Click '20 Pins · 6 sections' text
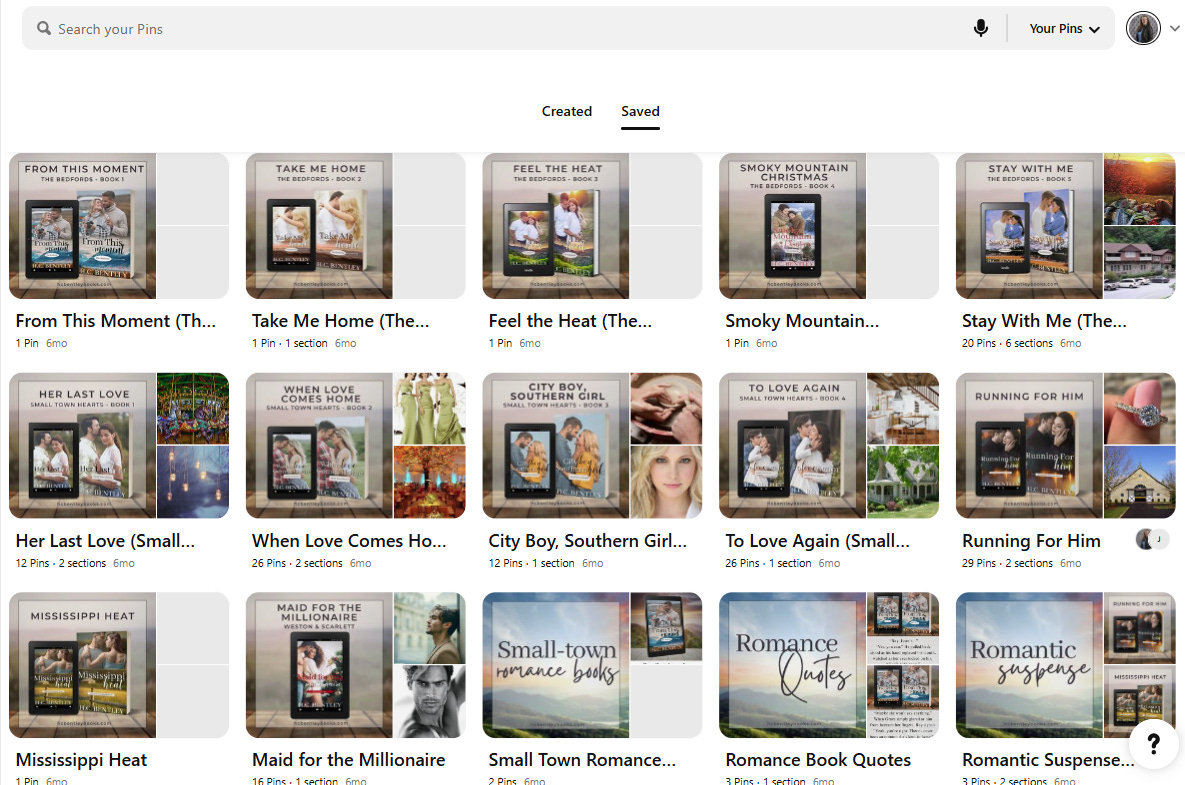 click(1007, 343)
